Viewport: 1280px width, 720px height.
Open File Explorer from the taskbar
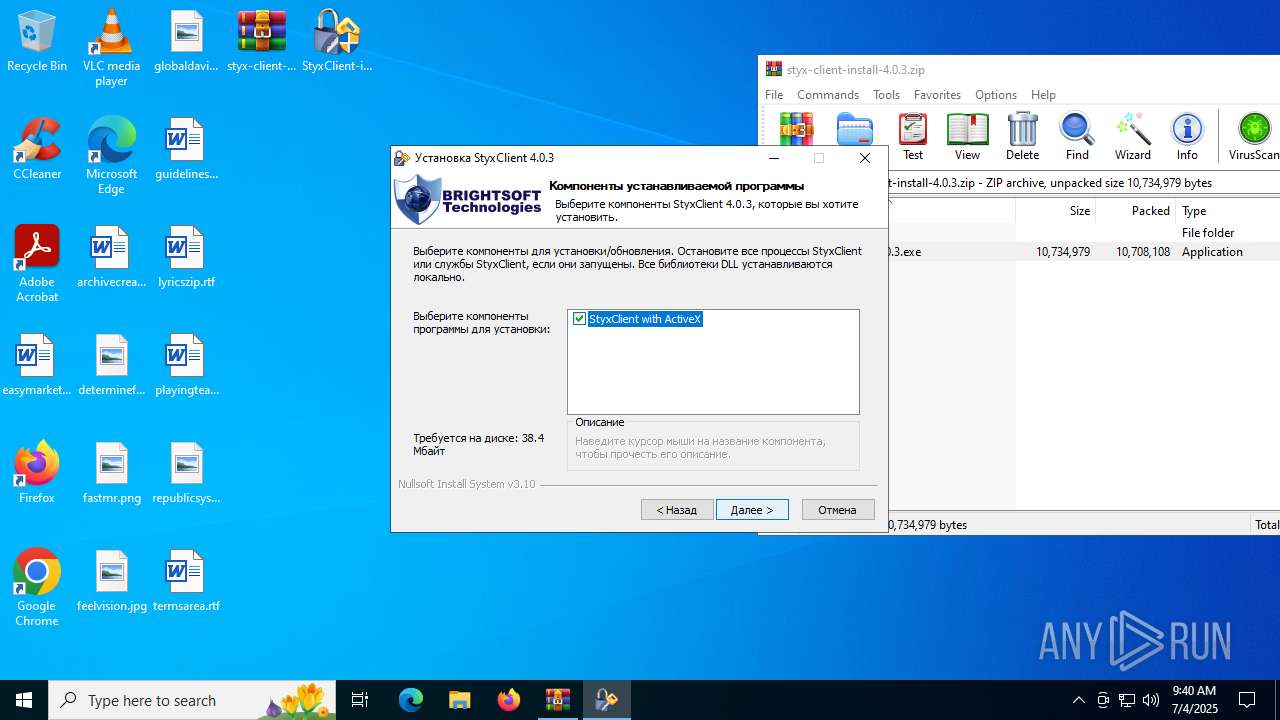point(459,700)
